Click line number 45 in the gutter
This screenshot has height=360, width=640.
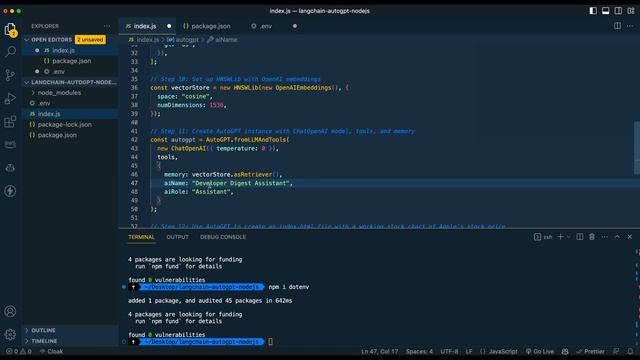pos(134,166)
